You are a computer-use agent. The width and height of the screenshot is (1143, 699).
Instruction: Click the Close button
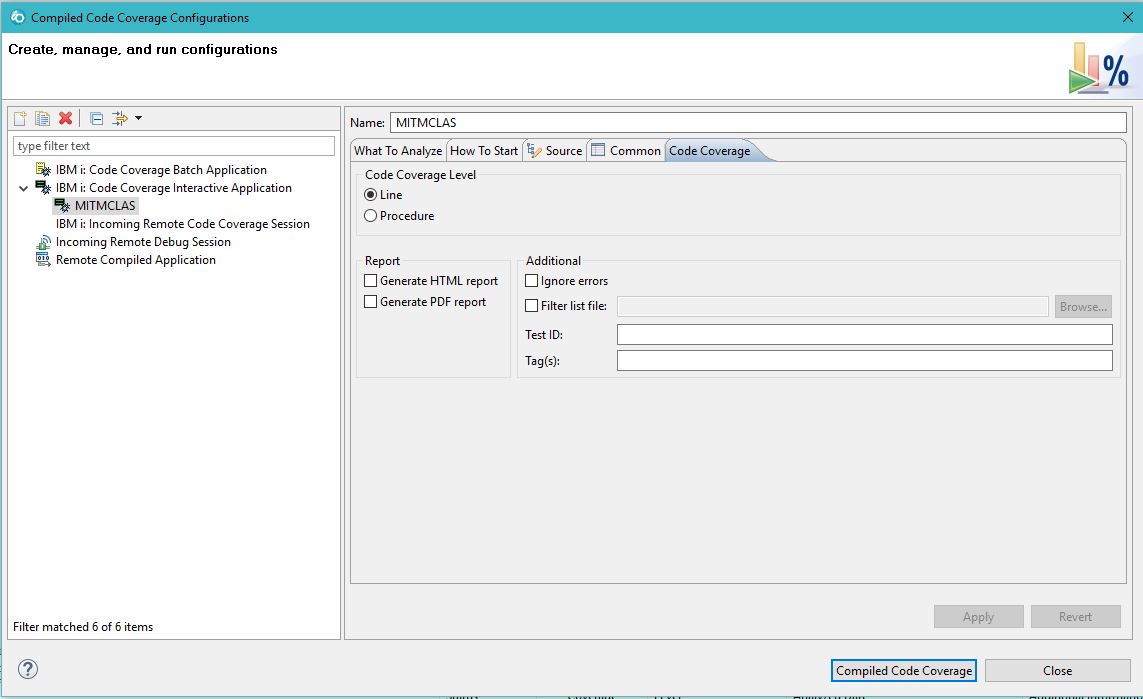coord(1057,671)
